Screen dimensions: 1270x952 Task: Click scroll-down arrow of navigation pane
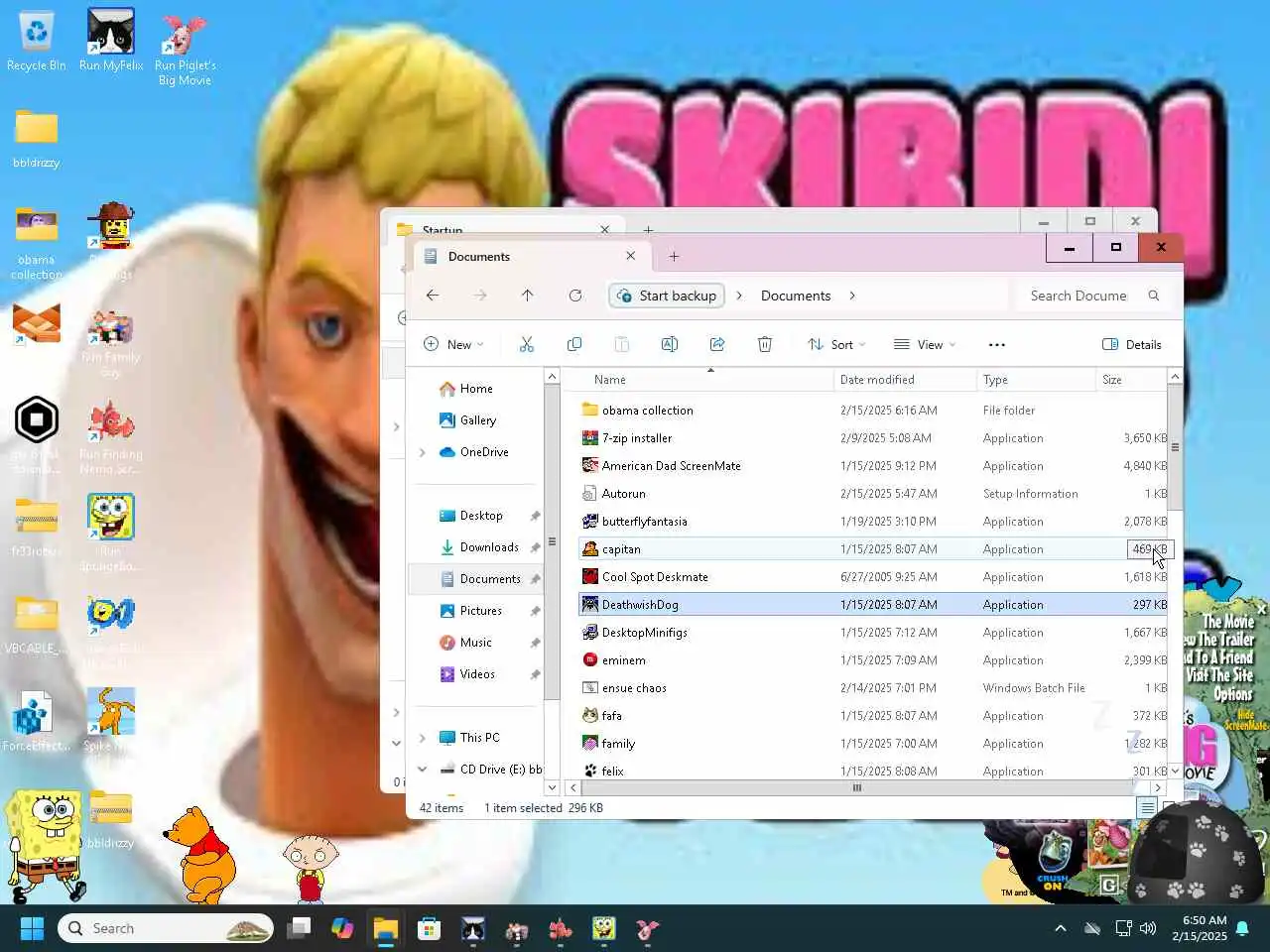(x=552, y=787)
